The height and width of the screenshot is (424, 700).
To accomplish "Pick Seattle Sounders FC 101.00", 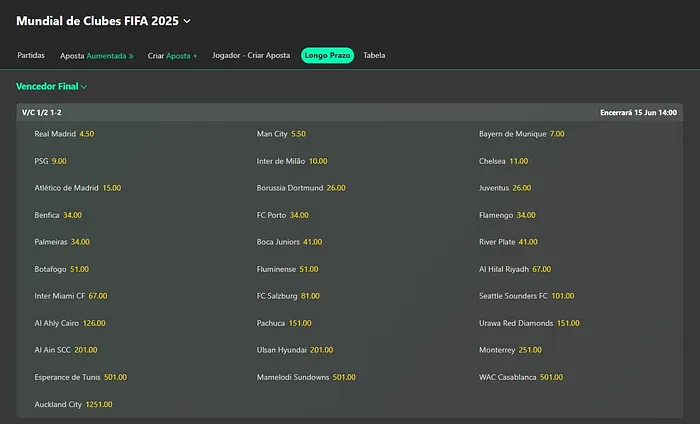I will 526,296.
